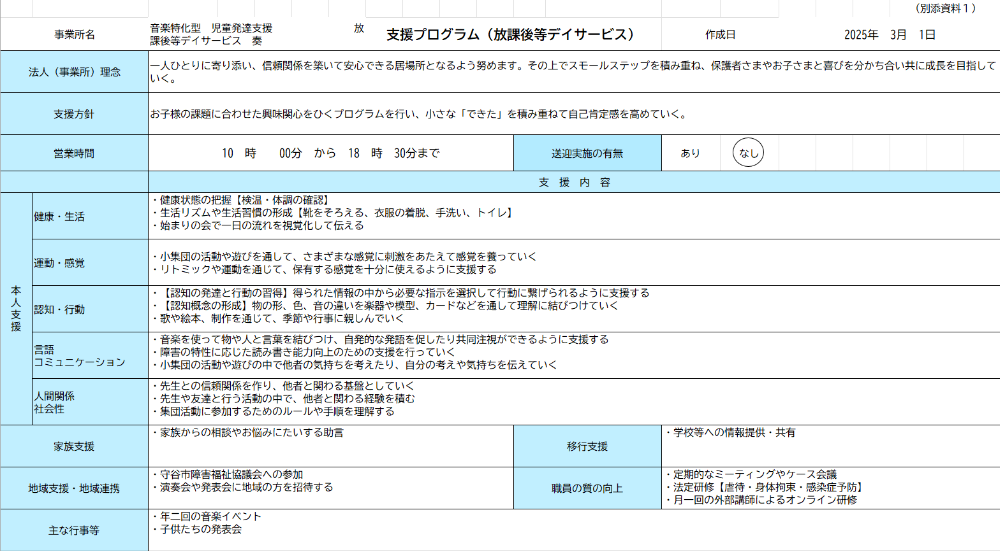Click the 事業所名 label cell
The image size is (1000, 551).
[x=75, y=35]
